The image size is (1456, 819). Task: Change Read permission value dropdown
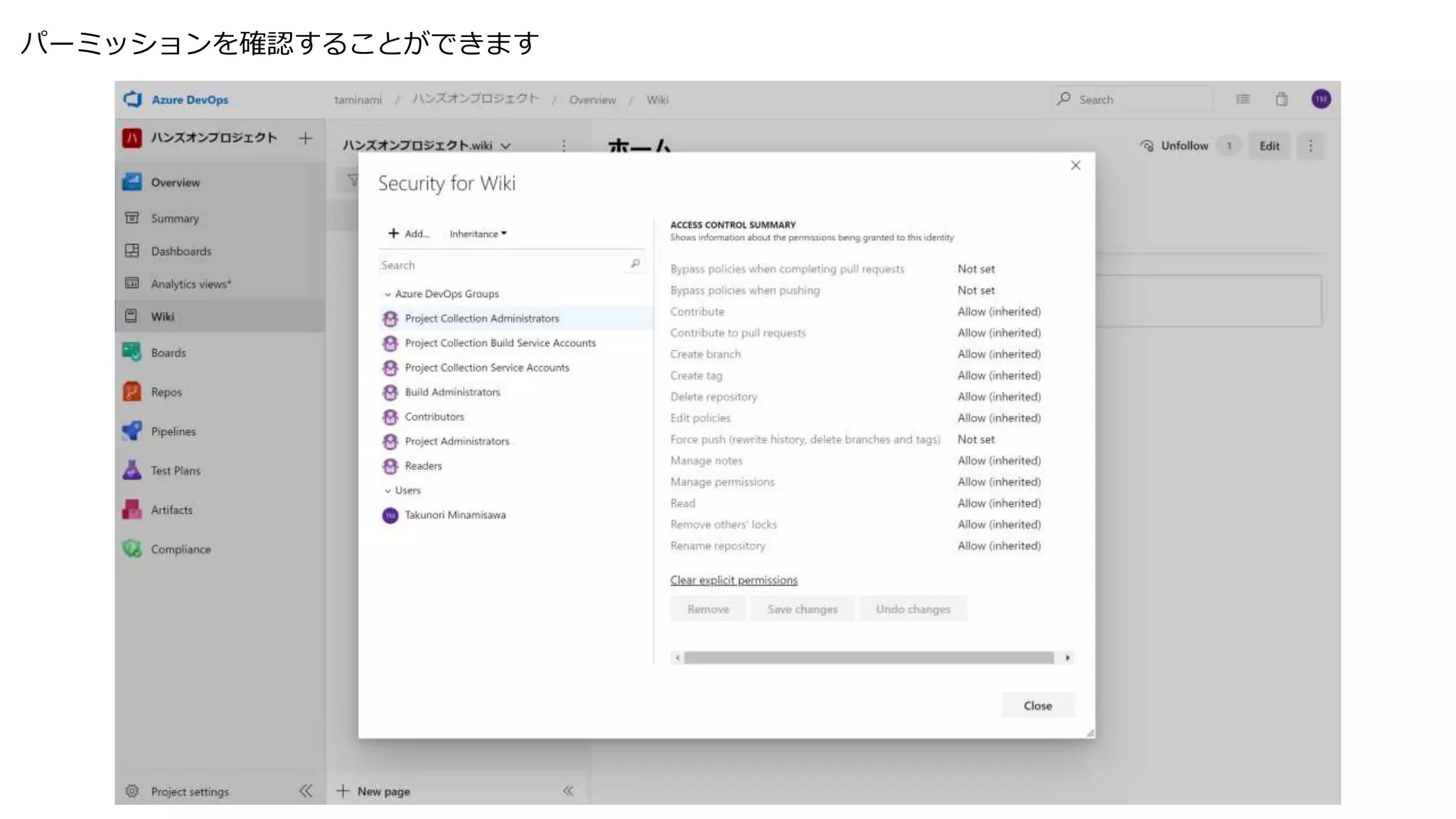tap(999, 503)
